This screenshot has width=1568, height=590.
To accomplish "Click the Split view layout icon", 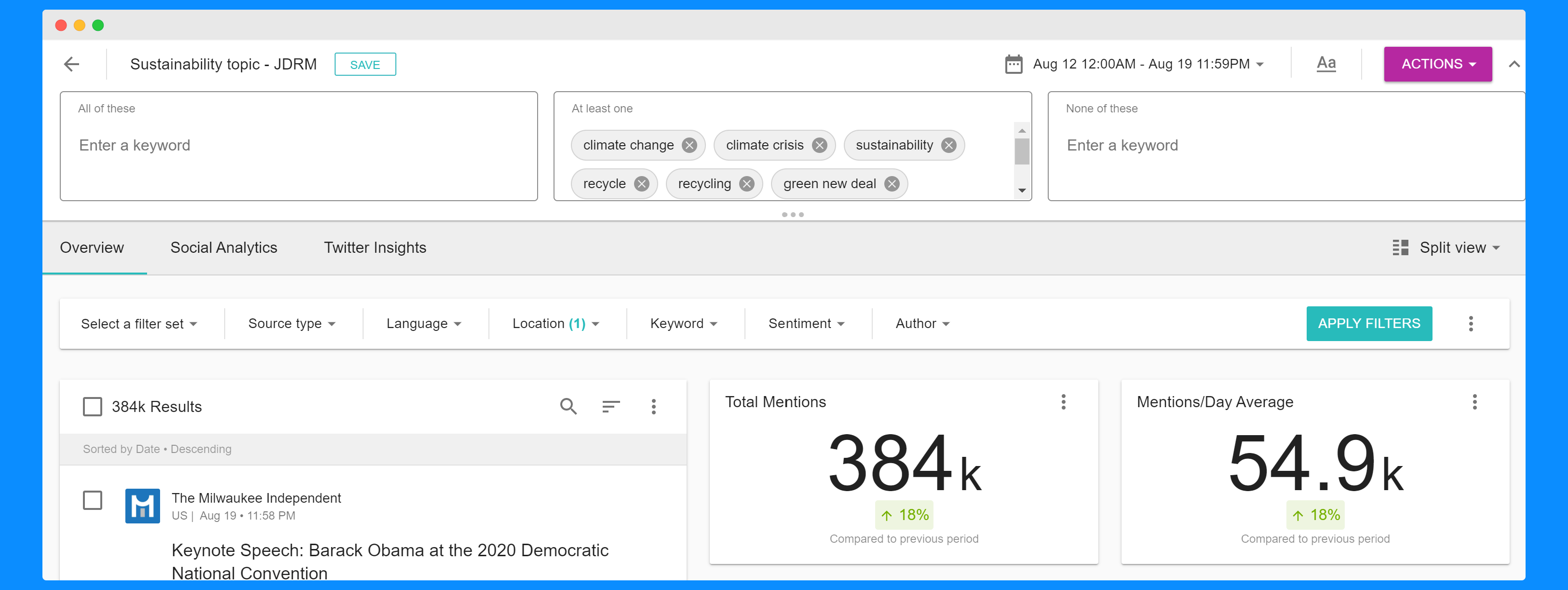I will tap(1400, 247).
